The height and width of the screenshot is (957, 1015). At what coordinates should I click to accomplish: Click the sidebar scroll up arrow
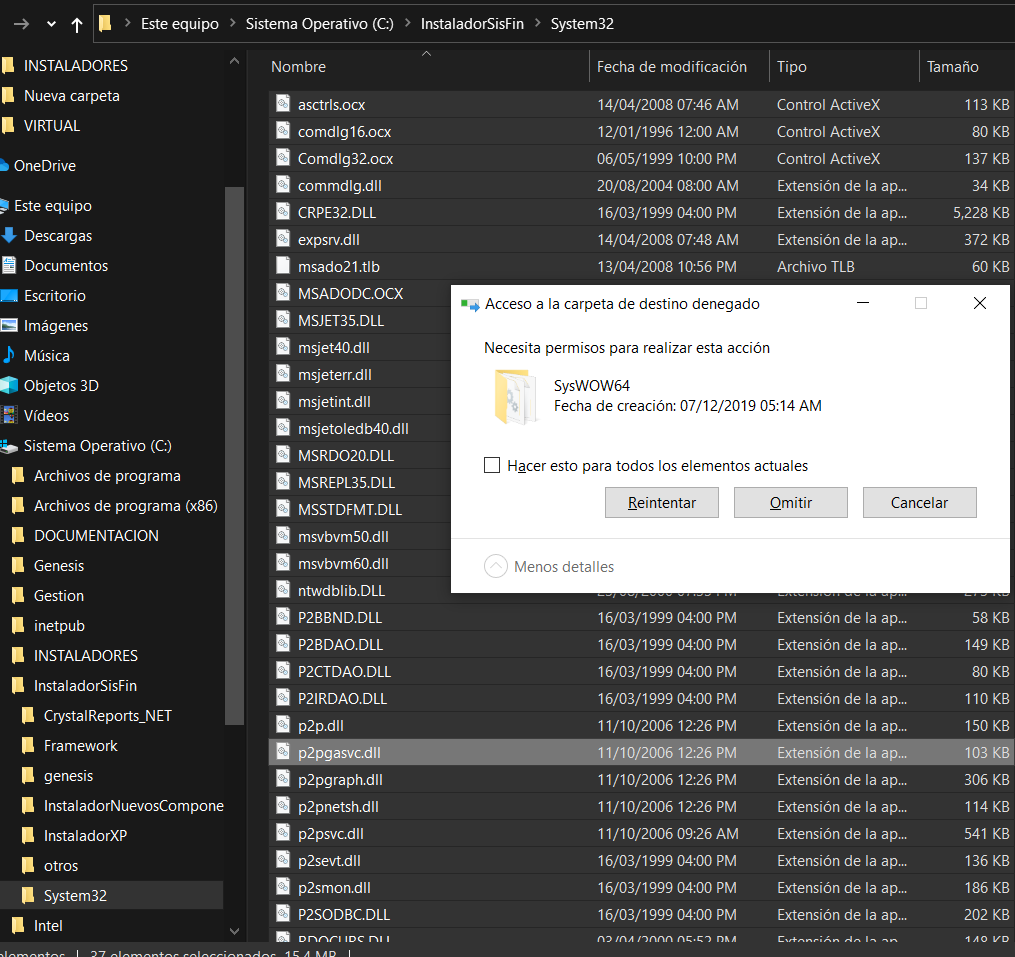234,62
